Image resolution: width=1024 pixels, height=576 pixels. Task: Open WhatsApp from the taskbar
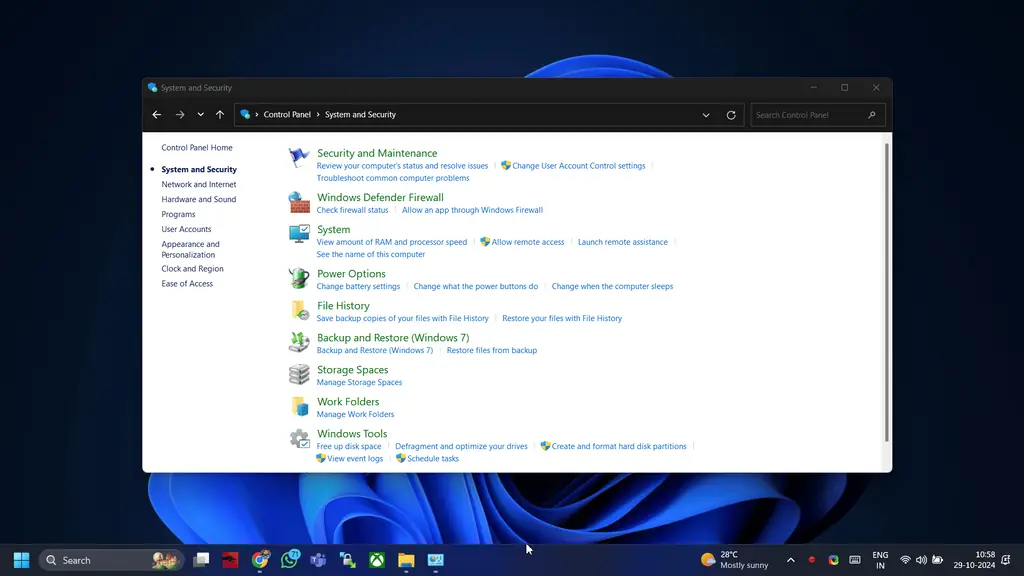pos(289,560)
